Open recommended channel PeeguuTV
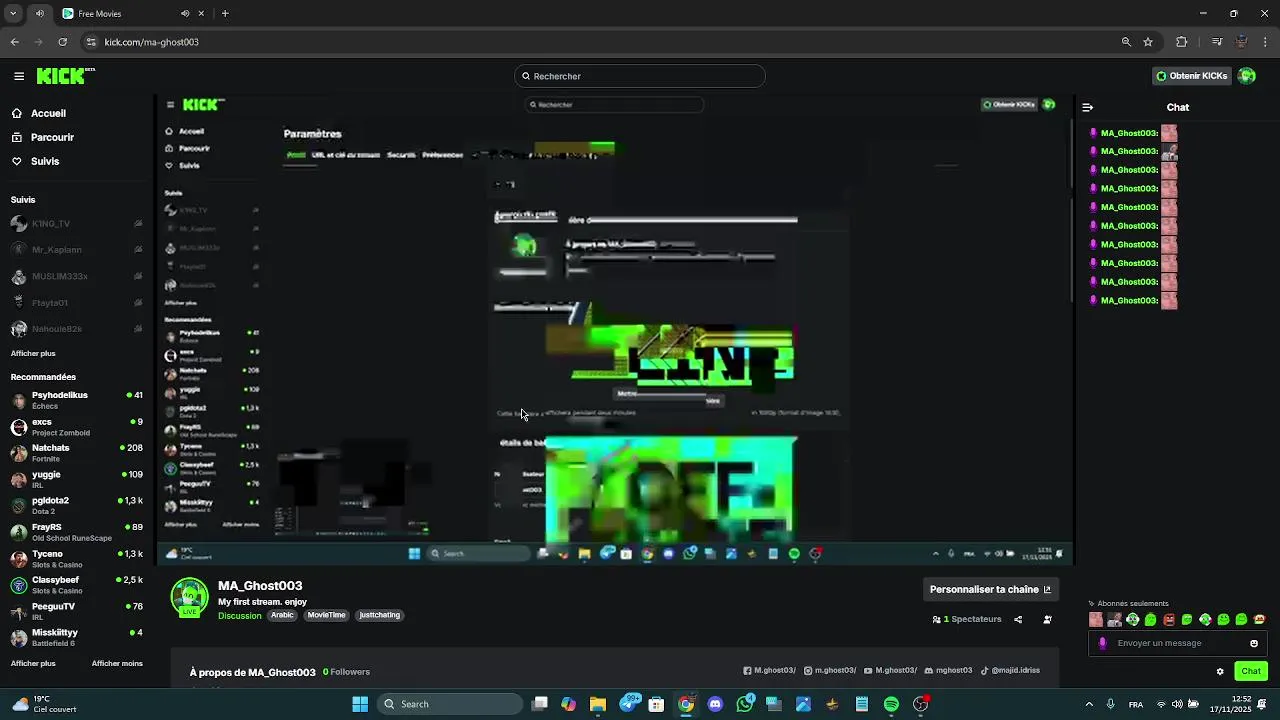1280x720 pixels. tap(76, 611)
